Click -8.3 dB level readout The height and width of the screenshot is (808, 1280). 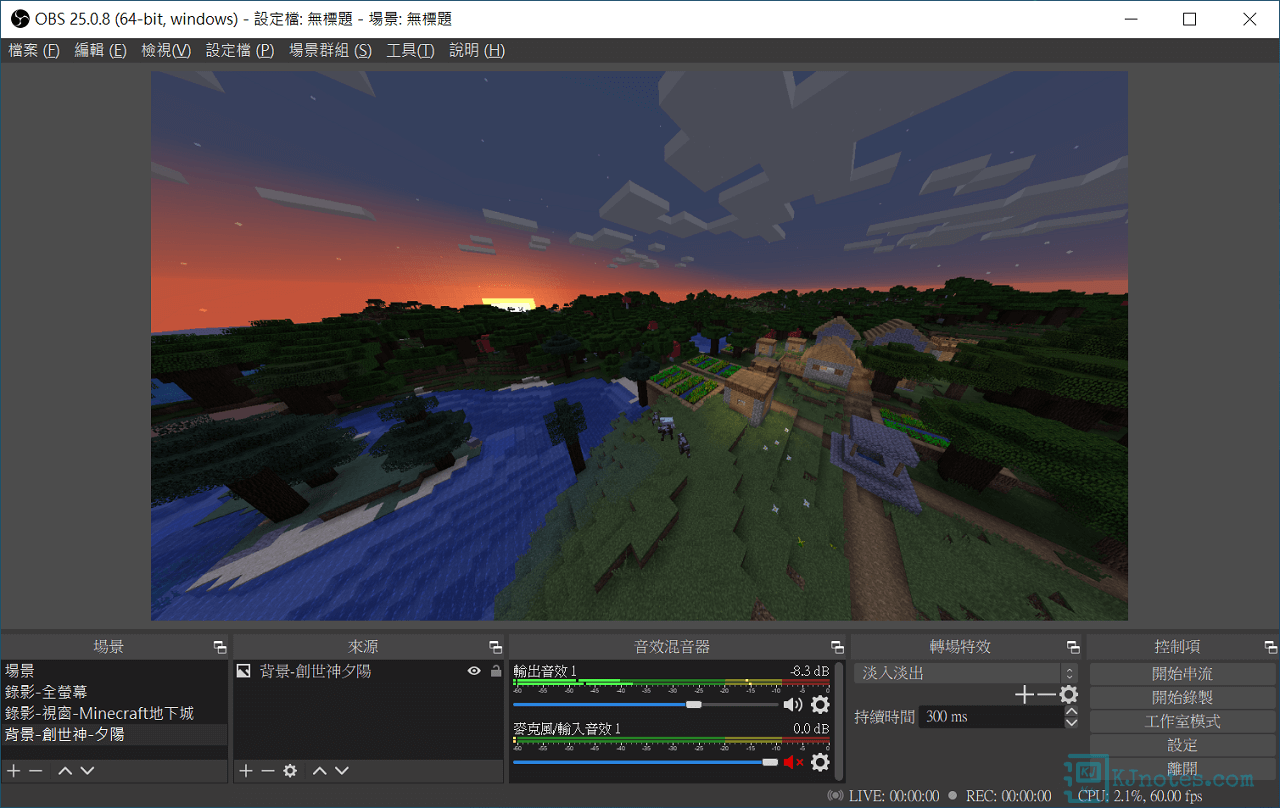coord(809,671)
